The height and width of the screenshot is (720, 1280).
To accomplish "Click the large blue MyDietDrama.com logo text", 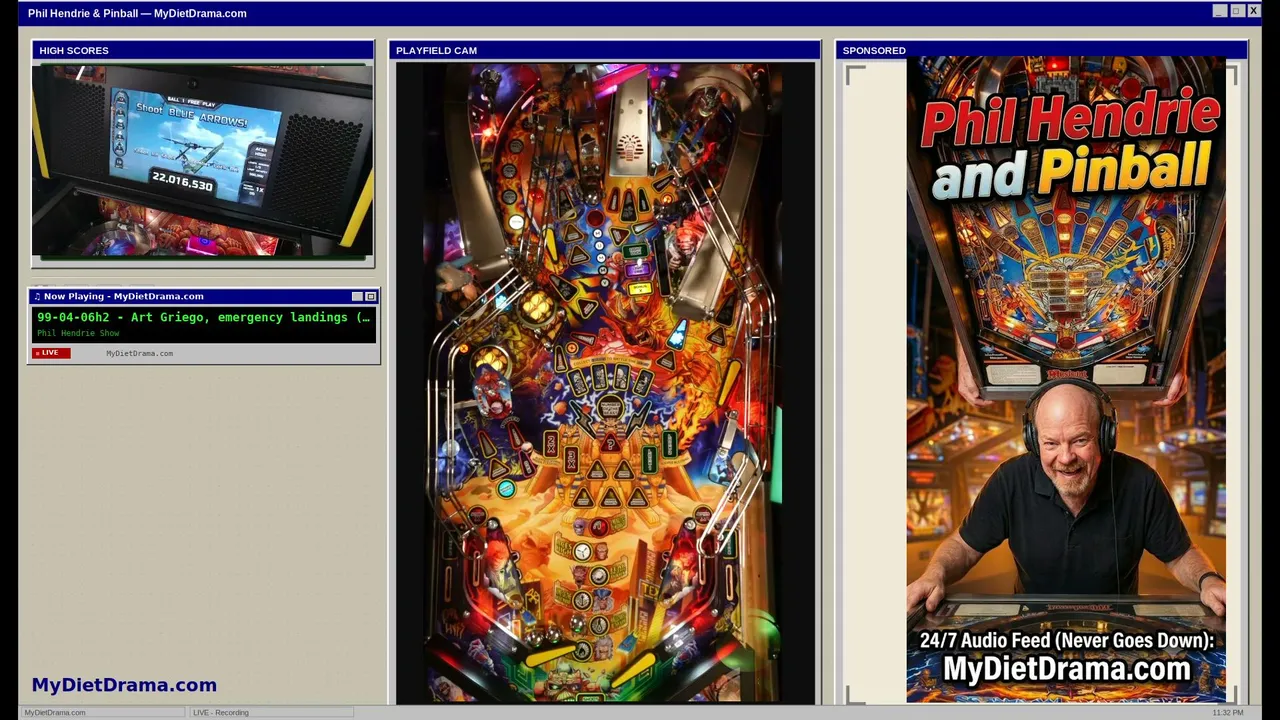I will 124,685.
